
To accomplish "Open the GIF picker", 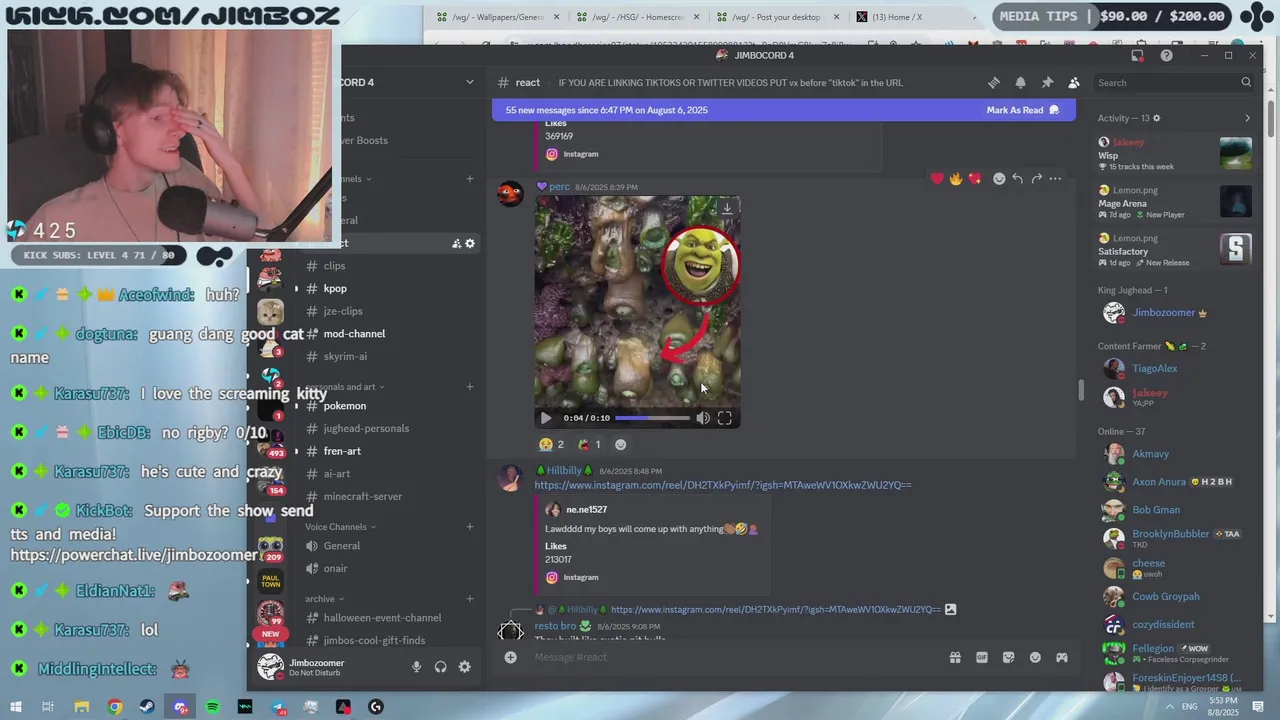I will point(982,657).
